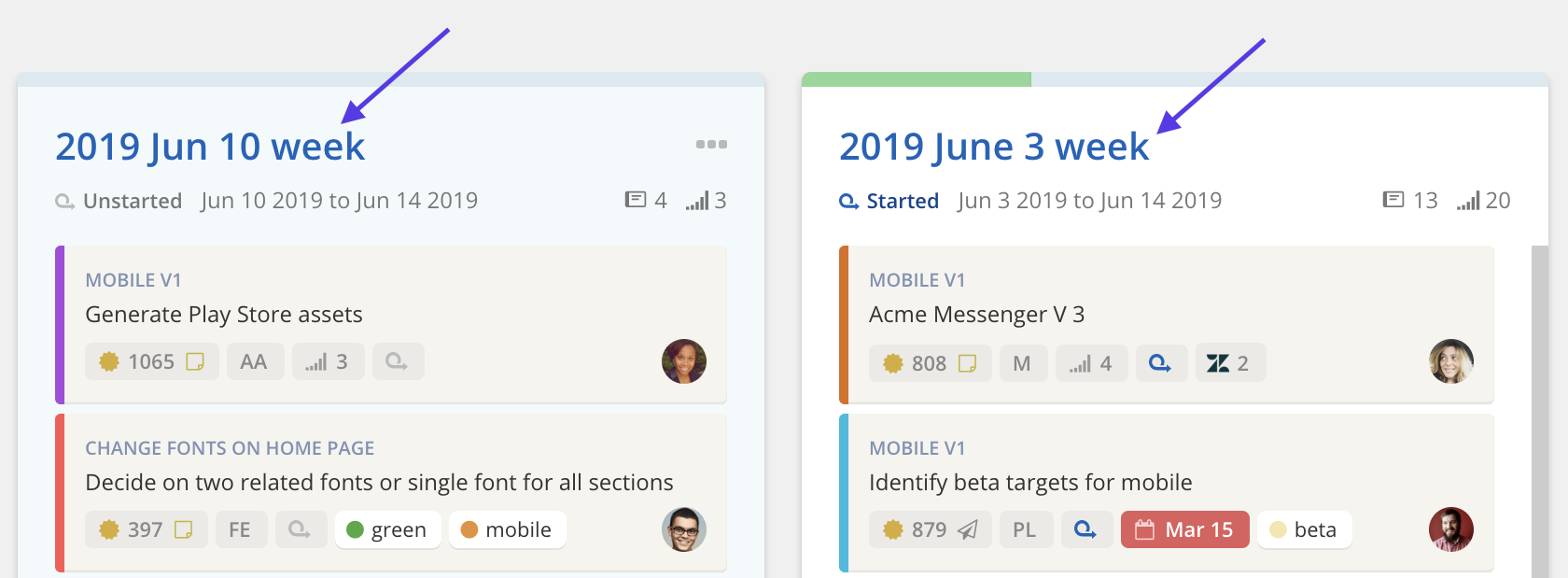Click the workflow state icon on Acme Messenger V 3
The height and width of the screenshot is (578, 1568).
(1162, 363)
